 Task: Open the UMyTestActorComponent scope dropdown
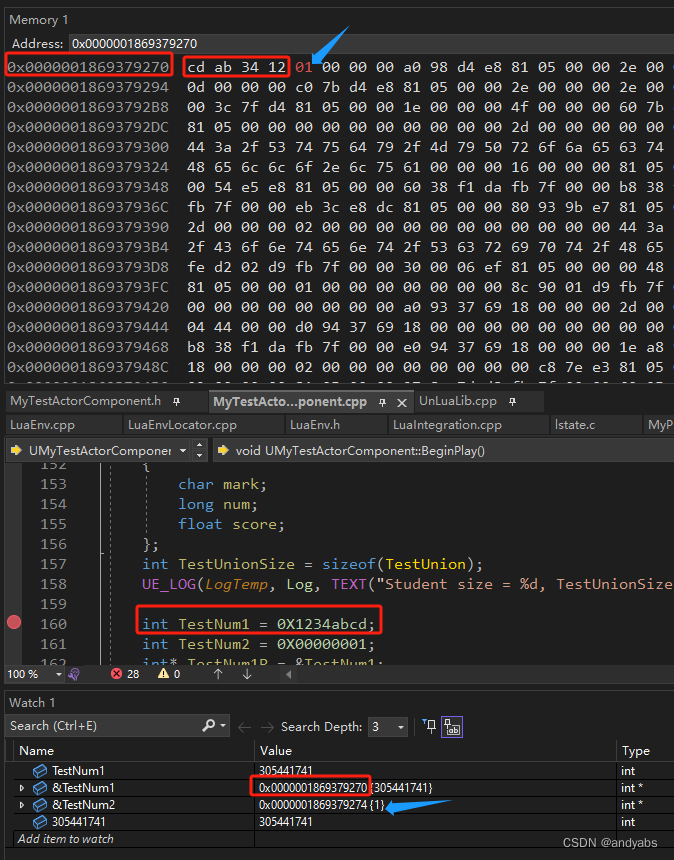click(x=183, y=451)
